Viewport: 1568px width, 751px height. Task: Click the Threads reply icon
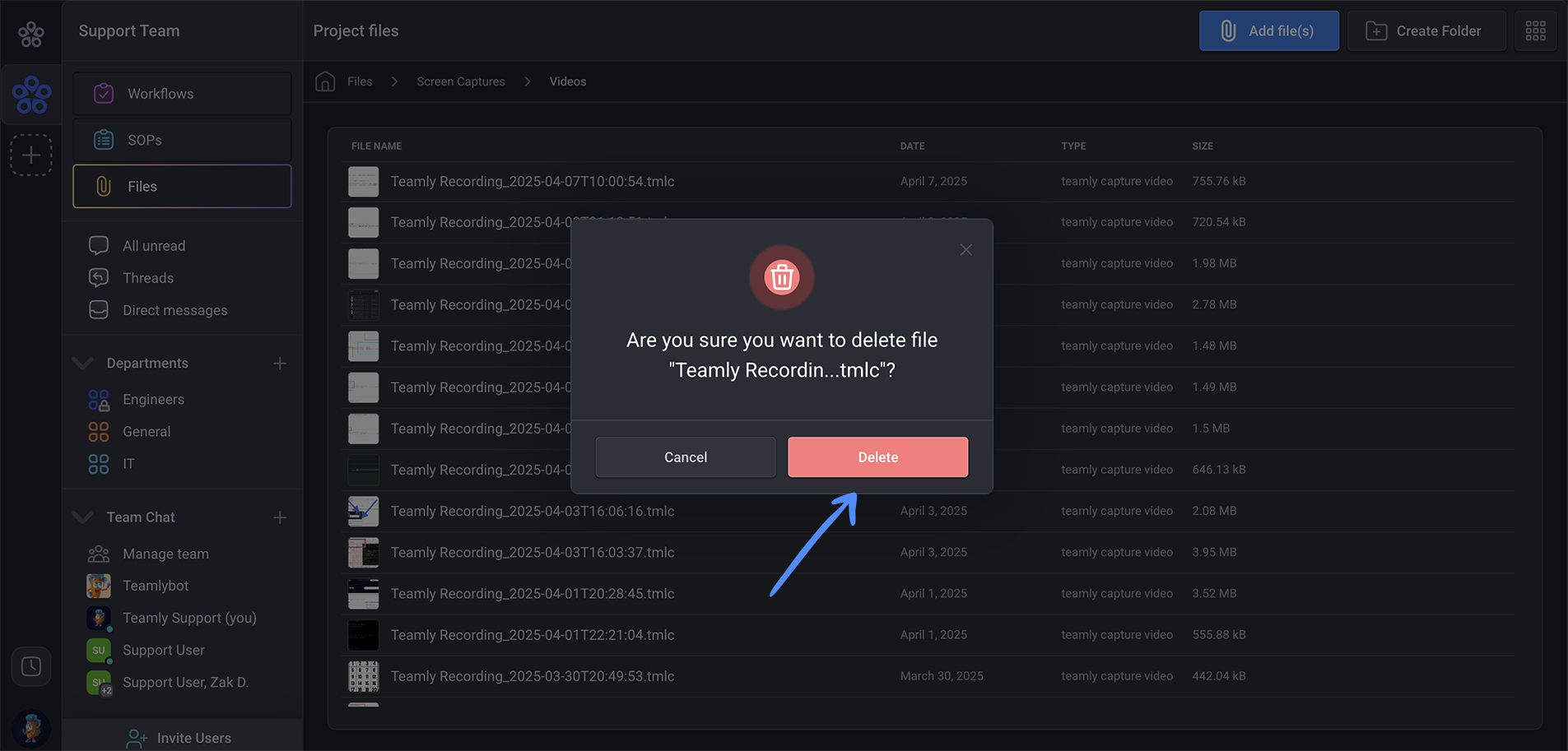click(99, 277)
